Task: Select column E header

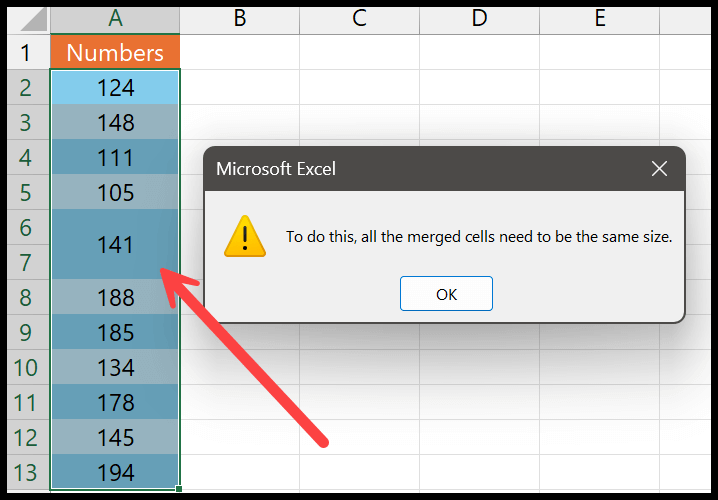Action: coord(599,20)
